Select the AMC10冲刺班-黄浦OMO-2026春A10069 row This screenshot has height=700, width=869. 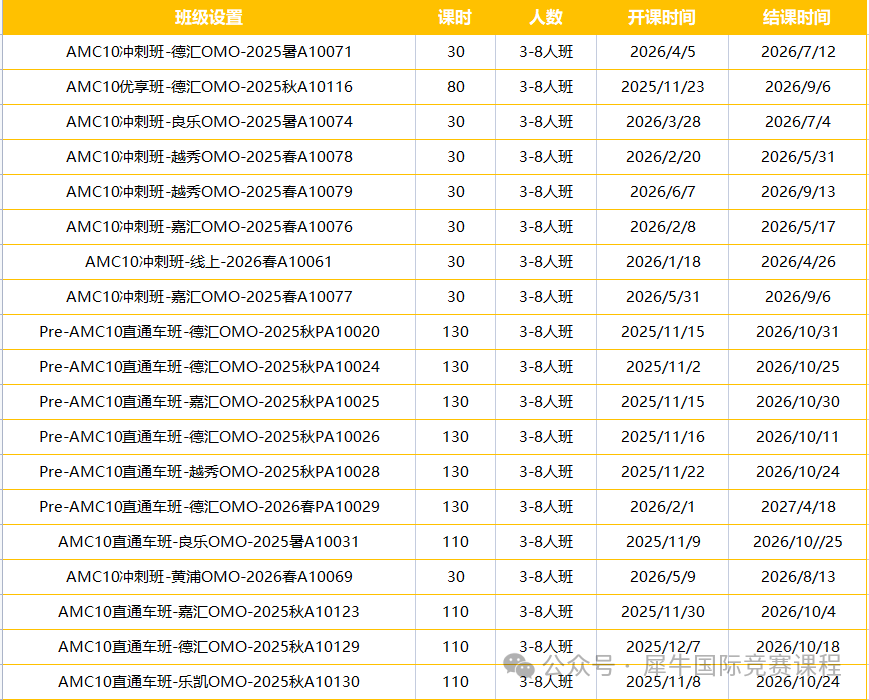point(207,577)
